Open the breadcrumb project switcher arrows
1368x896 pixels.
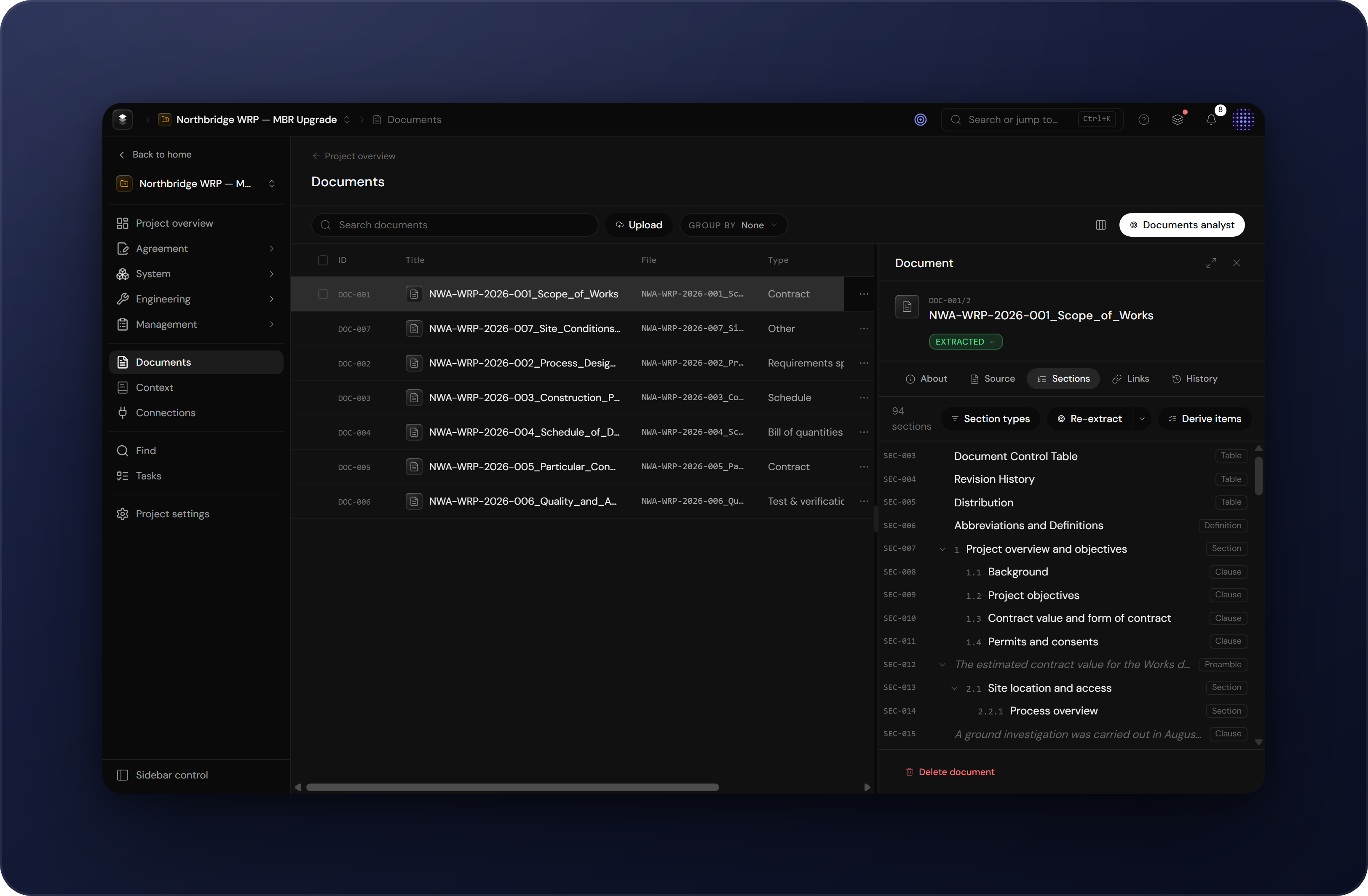[347, 120]
